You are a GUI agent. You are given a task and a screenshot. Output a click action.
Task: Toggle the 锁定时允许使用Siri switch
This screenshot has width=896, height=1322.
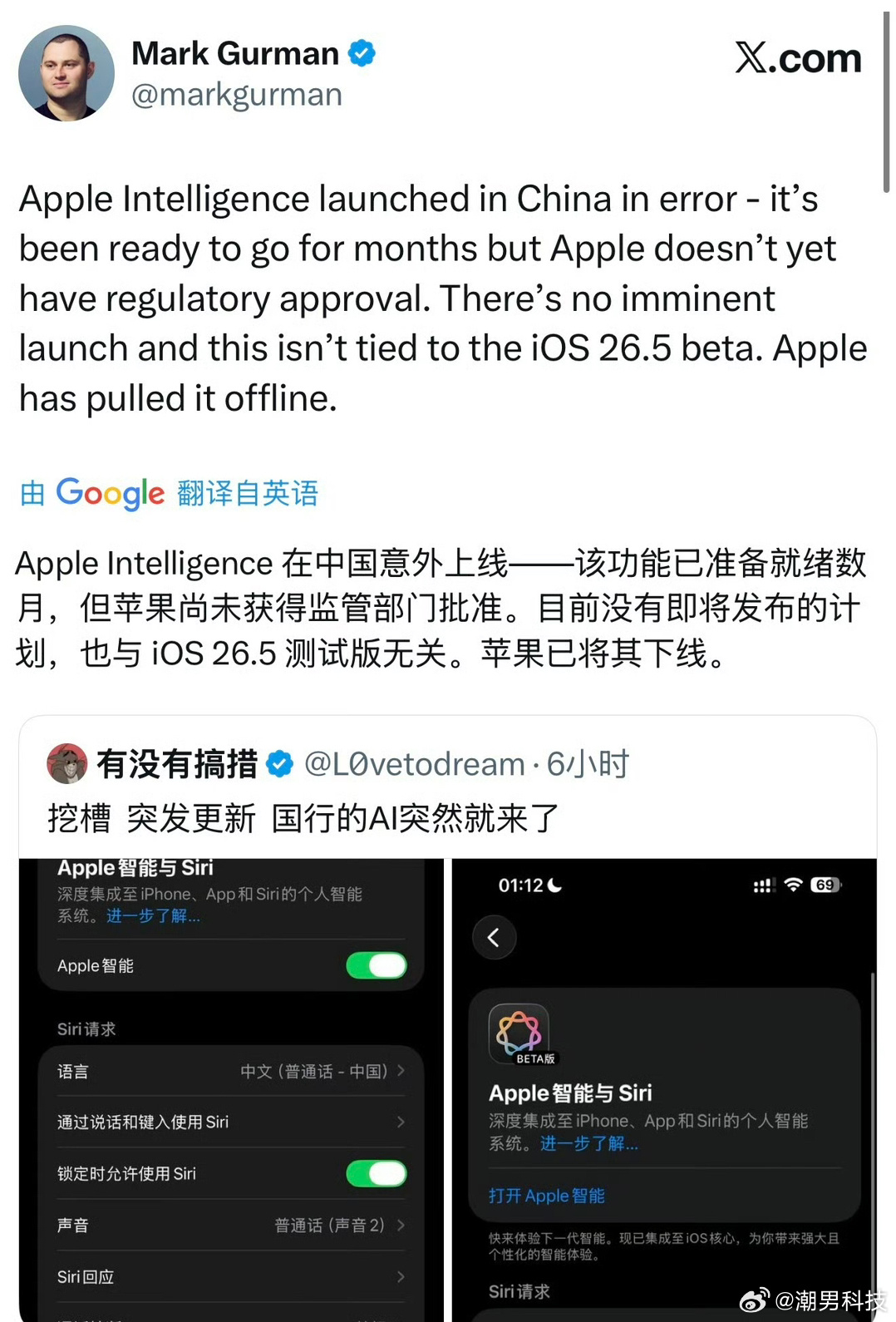tap(377, 1173)
